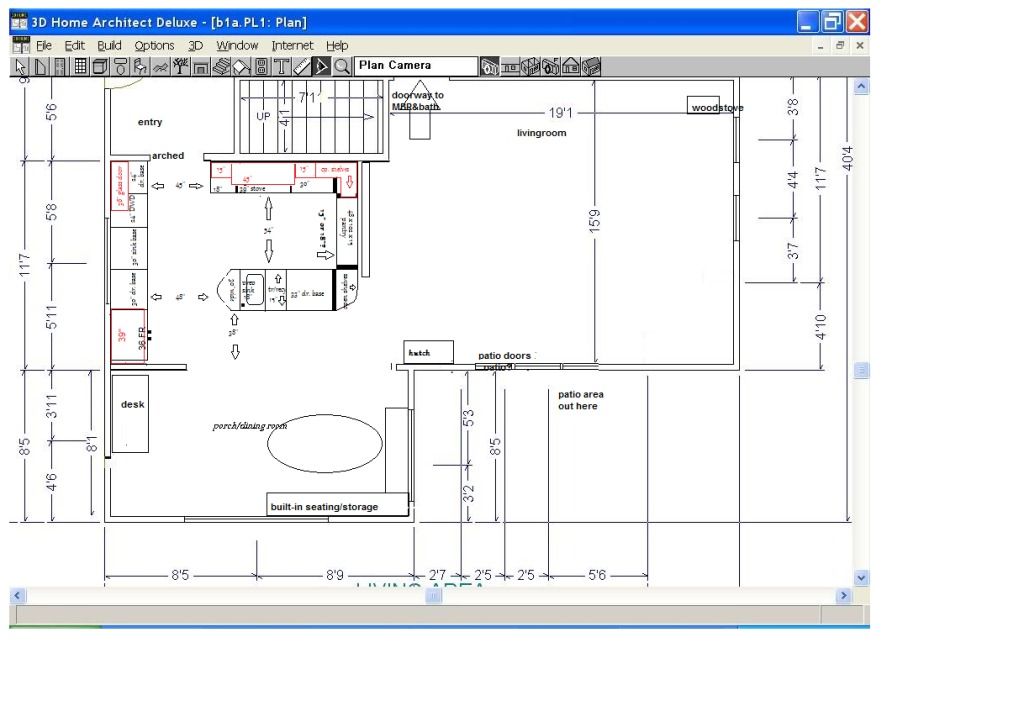The height and width of the screenshot is (727, 1024).
Task: Click the 40'4 overall dimension label
Action: click(x=848, y=158)
